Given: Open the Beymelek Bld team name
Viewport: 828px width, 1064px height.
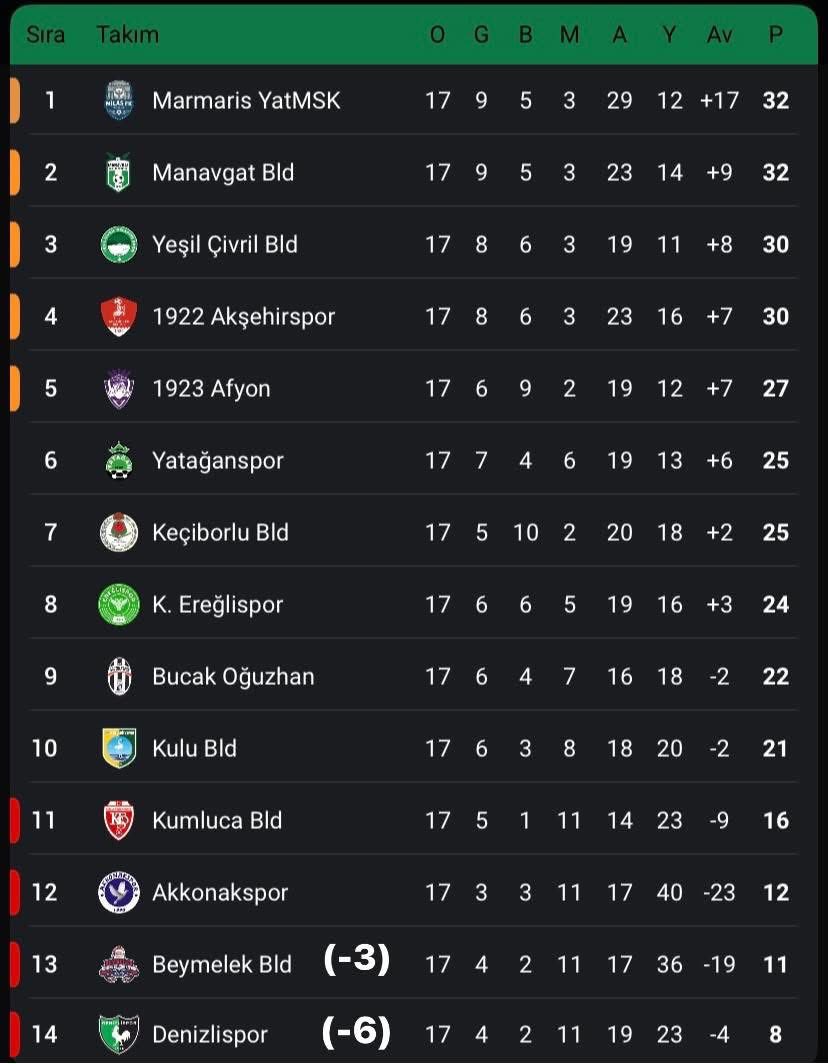Looking at the screenshot, I should (222, 964).
